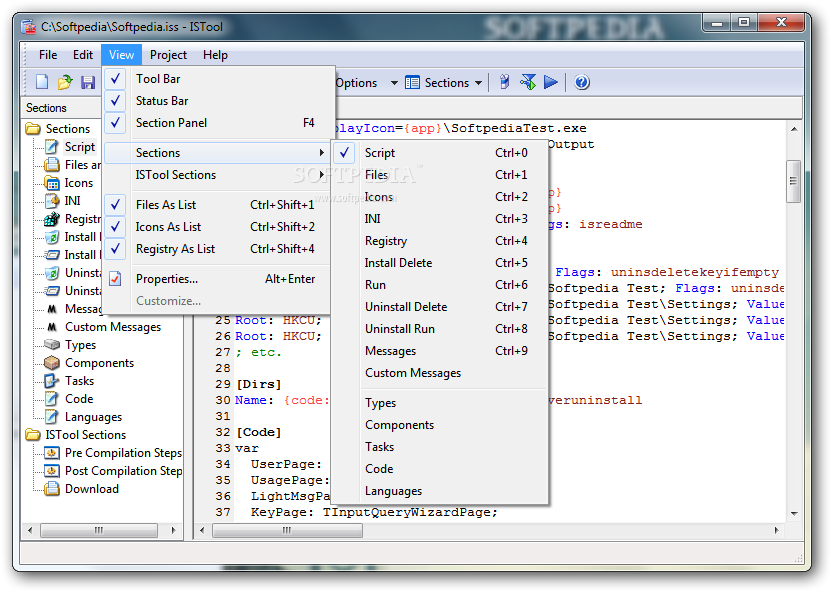Choose Messages Ctrl+9 in submenu
Image resolution: width=832 pixels, height=592 pixels.
[x=440, y=351]
